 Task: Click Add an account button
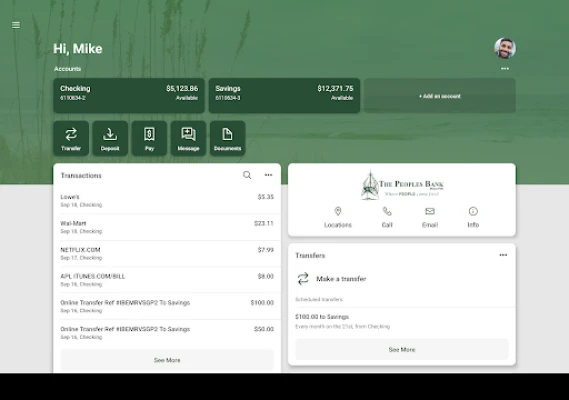[x=440, y=96]
